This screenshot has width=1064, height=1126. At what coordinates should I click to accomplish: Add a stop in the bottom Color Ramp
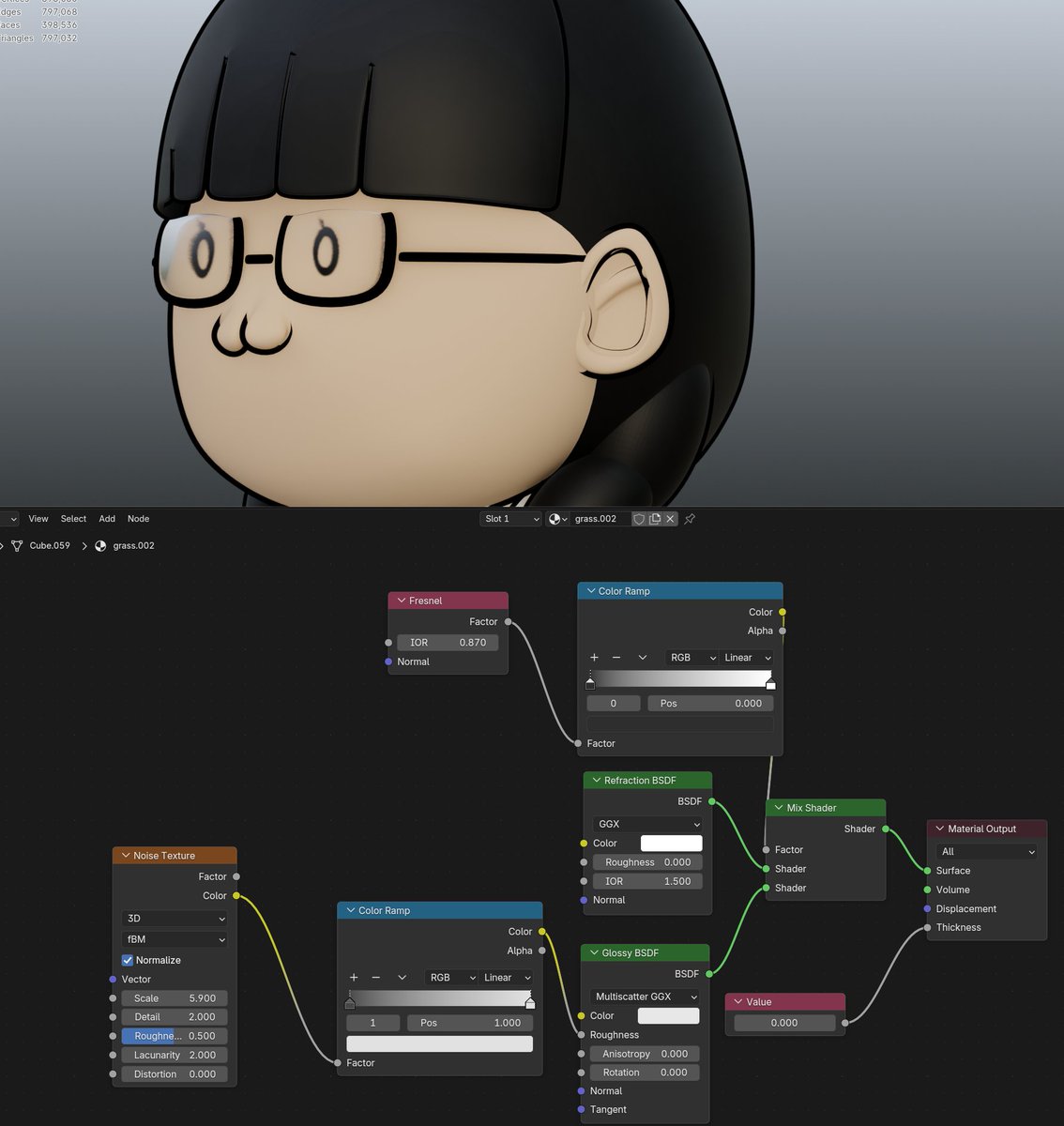tap(354, 978)
